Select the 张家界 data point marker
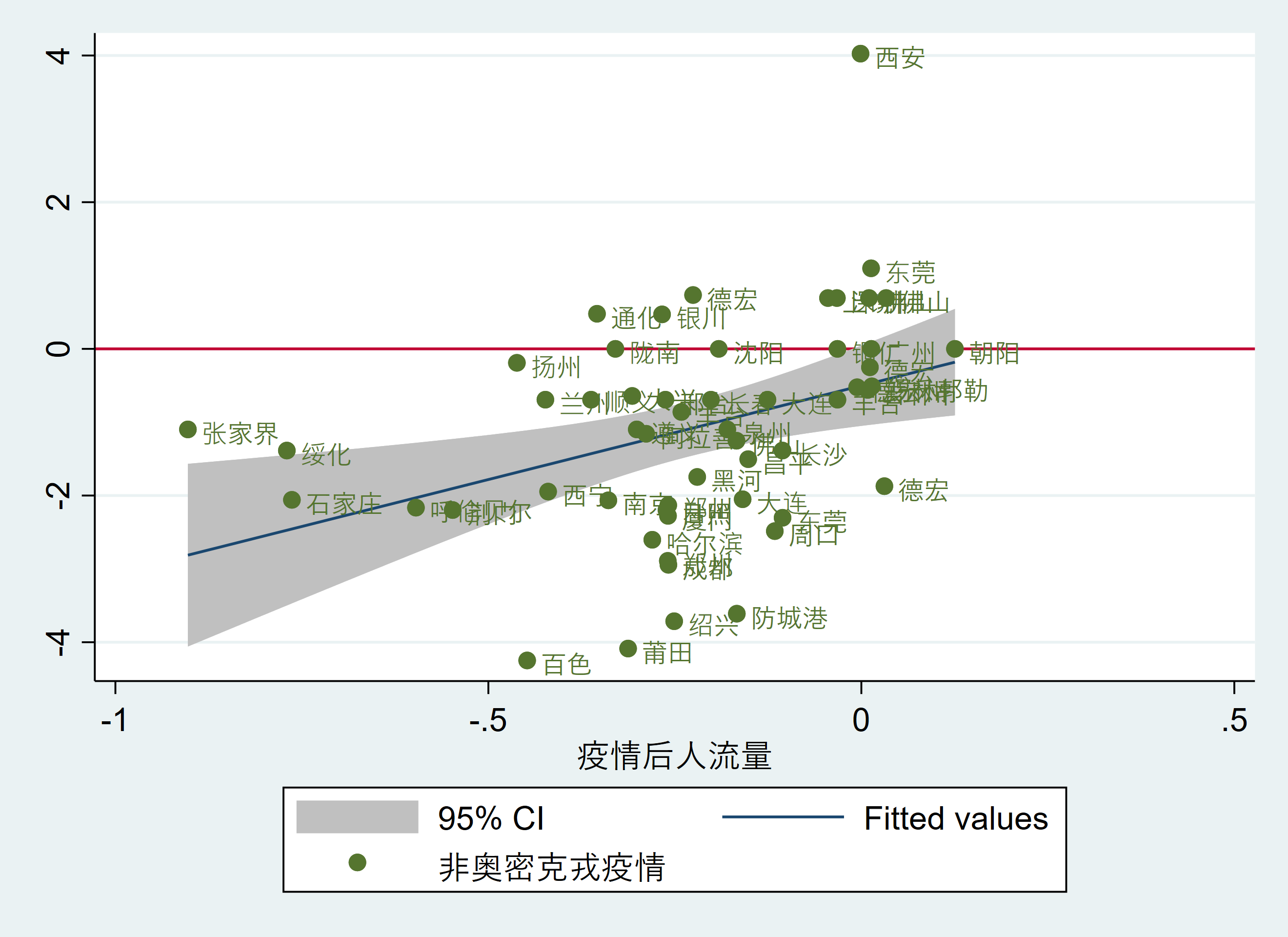The width and height of the screenshot is (1288, 937). click(188, 429)
